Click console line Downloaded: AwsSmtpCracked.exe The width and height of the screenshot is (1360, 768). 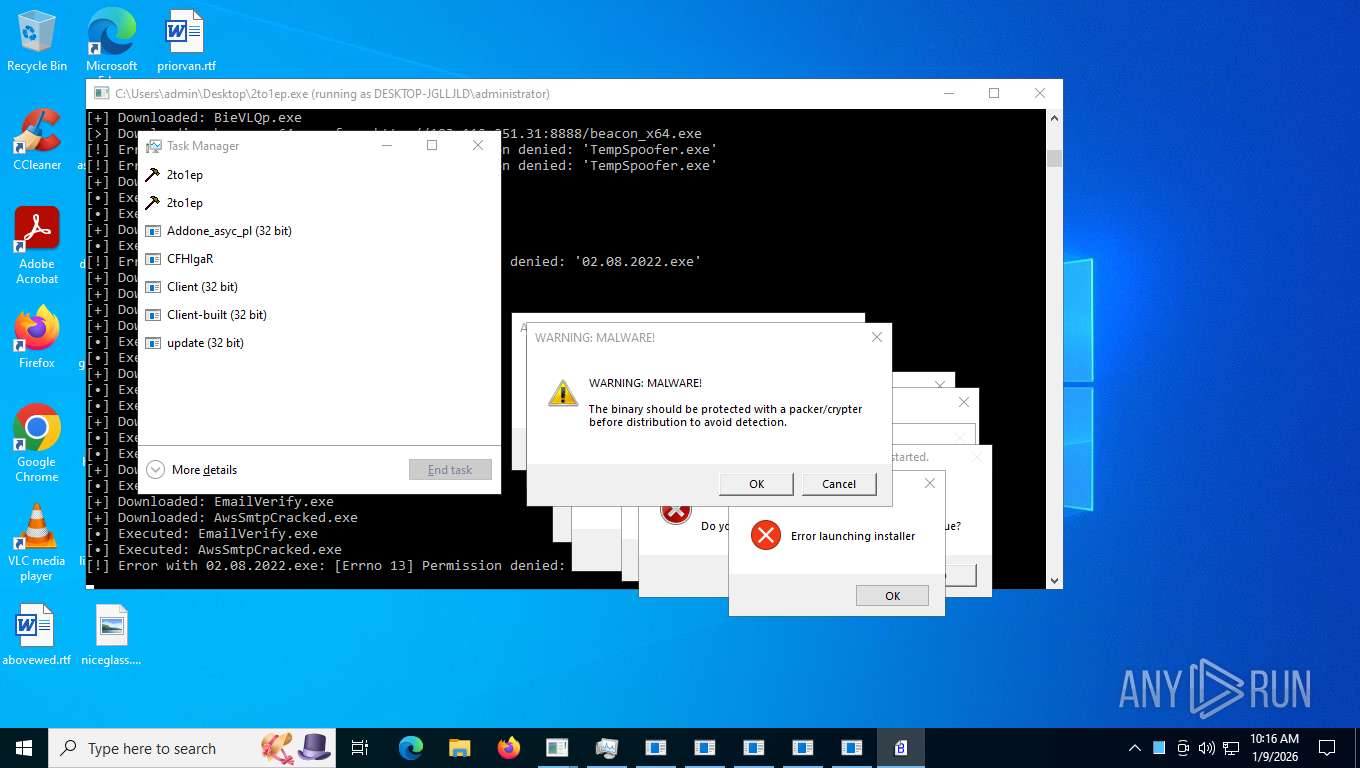pos(223,518)
